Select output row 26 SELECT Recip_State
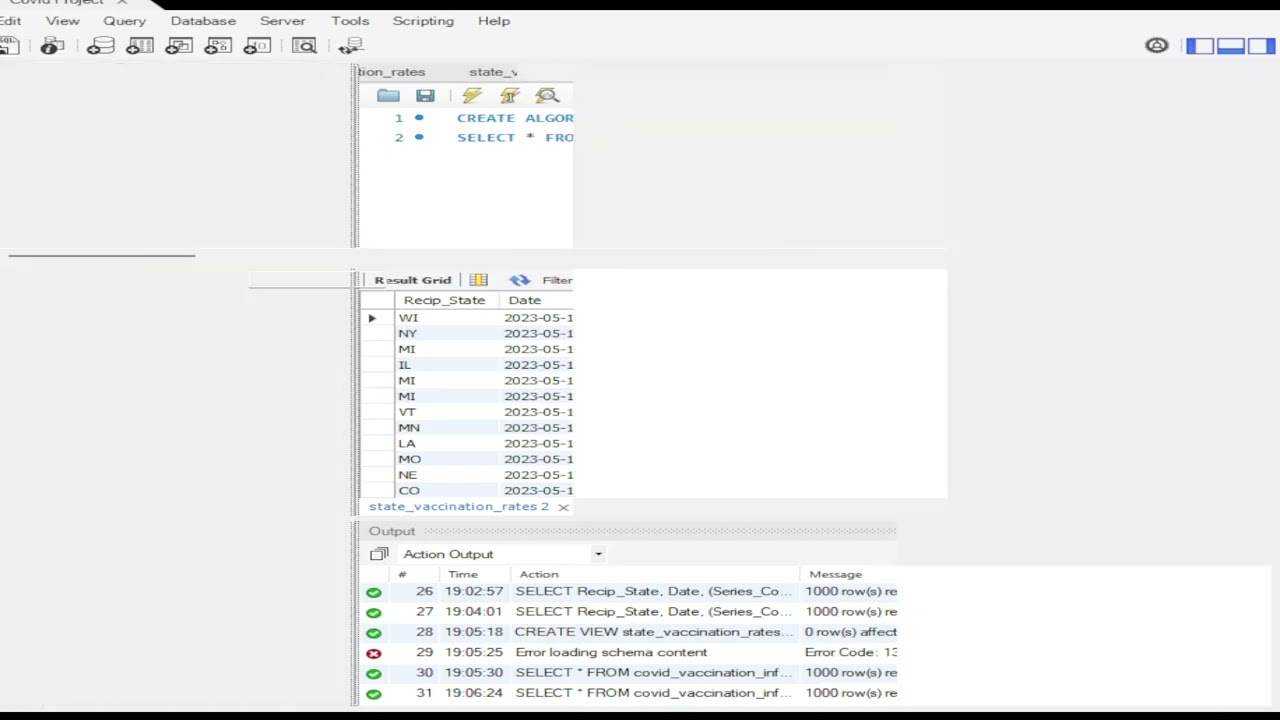 pyautogui.click(x=630, y=591)
